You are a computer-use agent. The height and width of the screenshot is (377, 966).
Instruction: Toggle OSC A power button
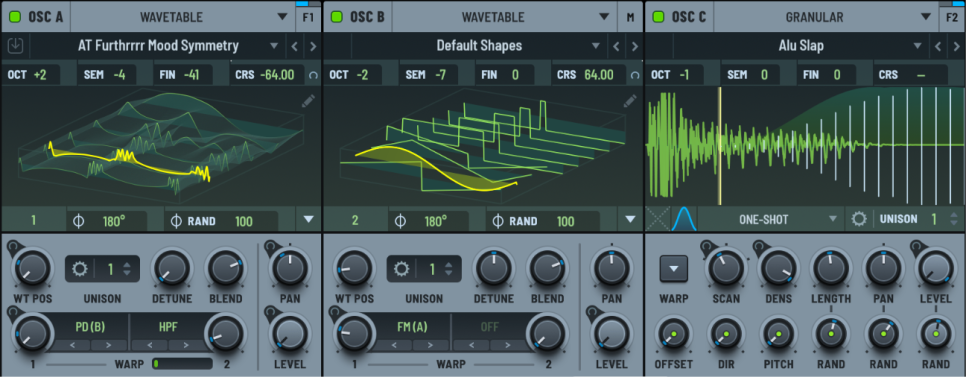[x=15, y=17]
